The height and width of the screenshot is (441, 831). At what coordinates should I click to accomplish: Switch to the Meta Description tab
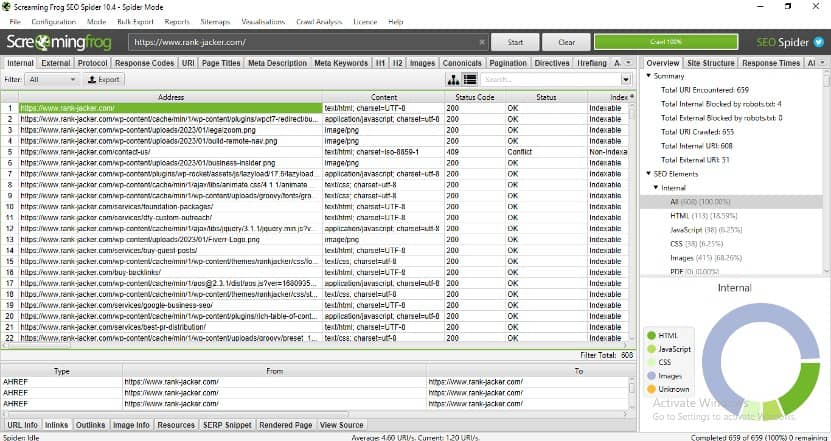[x=278, y=63]
